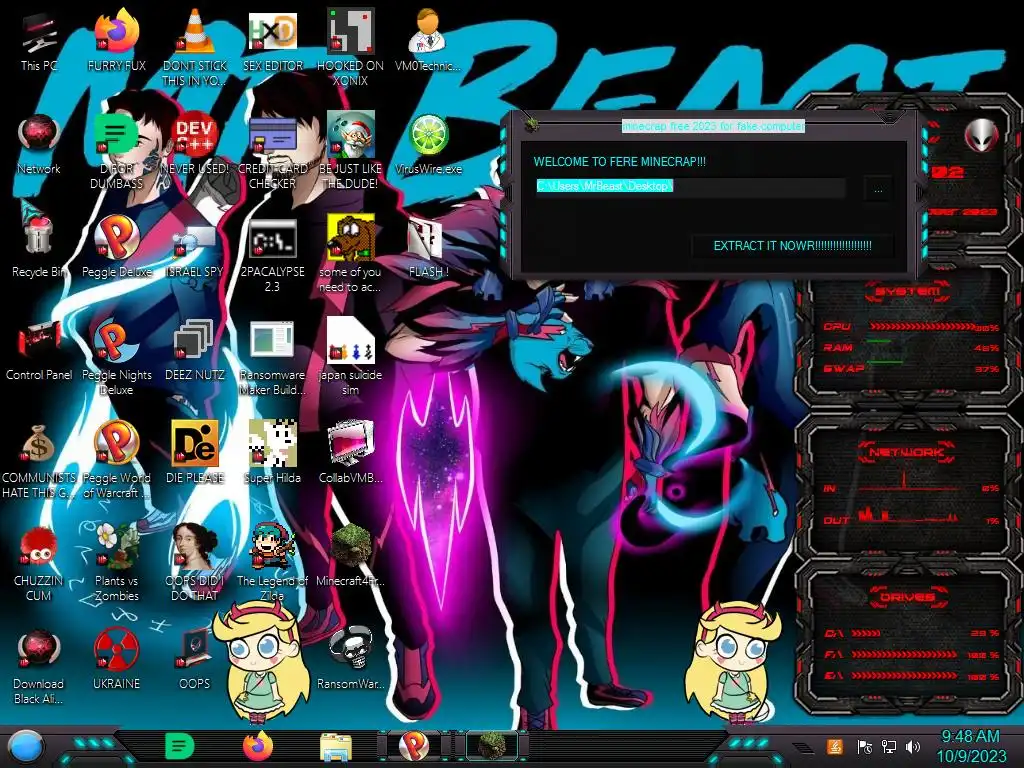Click the WELCOME TO FERE MINECRAP text
Viewport: 1024px width, 768px height.
pos(619,161)
